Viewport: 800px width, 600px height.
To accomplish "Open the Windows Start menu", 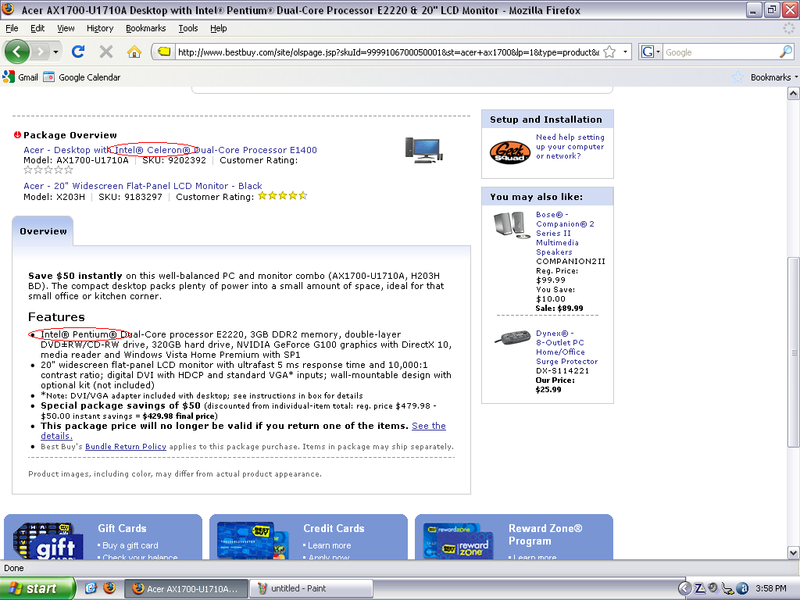I will point(37,588).
